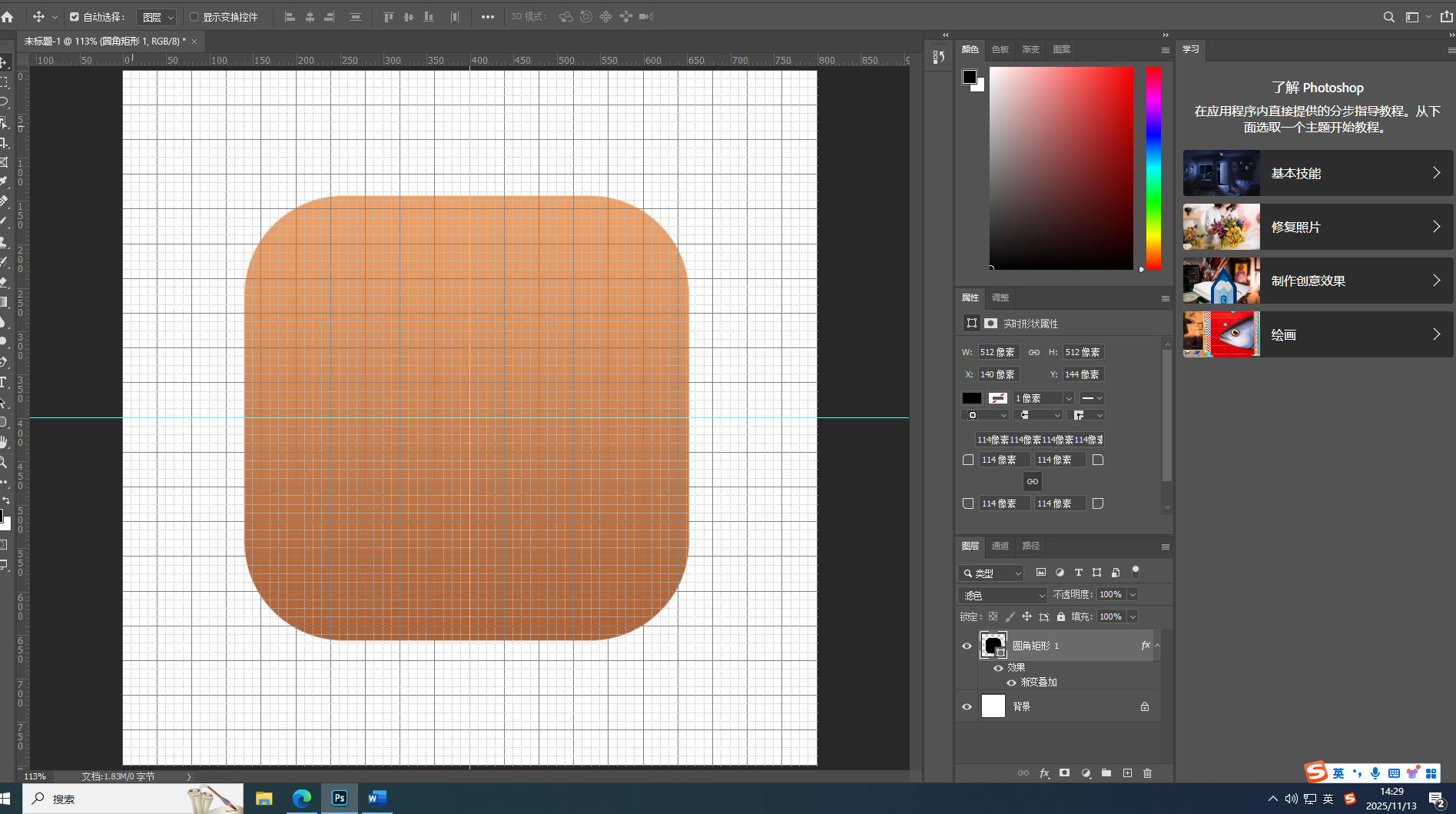Click the lock all attributes padlock icon
1456x814 pixels.
[x=1061, y=616]
